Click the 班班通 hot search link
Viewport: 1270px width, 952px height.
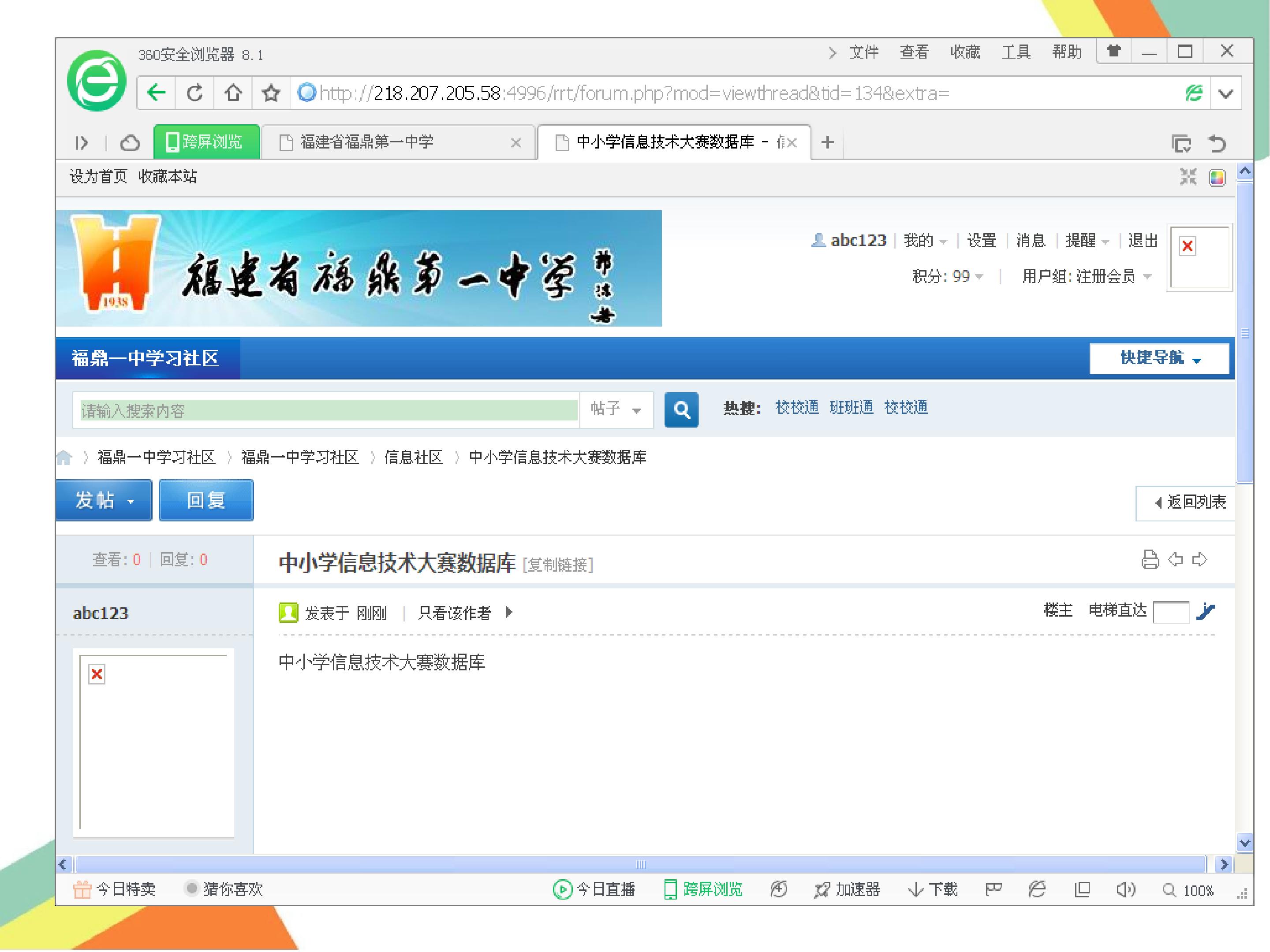[x=852, y=407]
